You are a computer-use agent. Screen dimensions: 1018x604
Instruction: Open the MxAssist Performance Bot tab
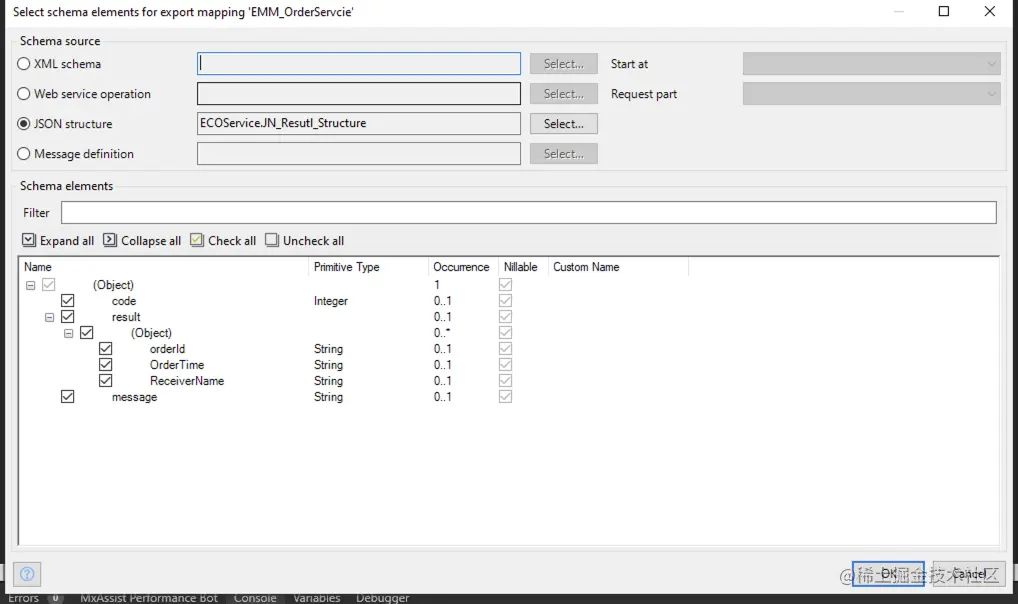coord(149,598)
